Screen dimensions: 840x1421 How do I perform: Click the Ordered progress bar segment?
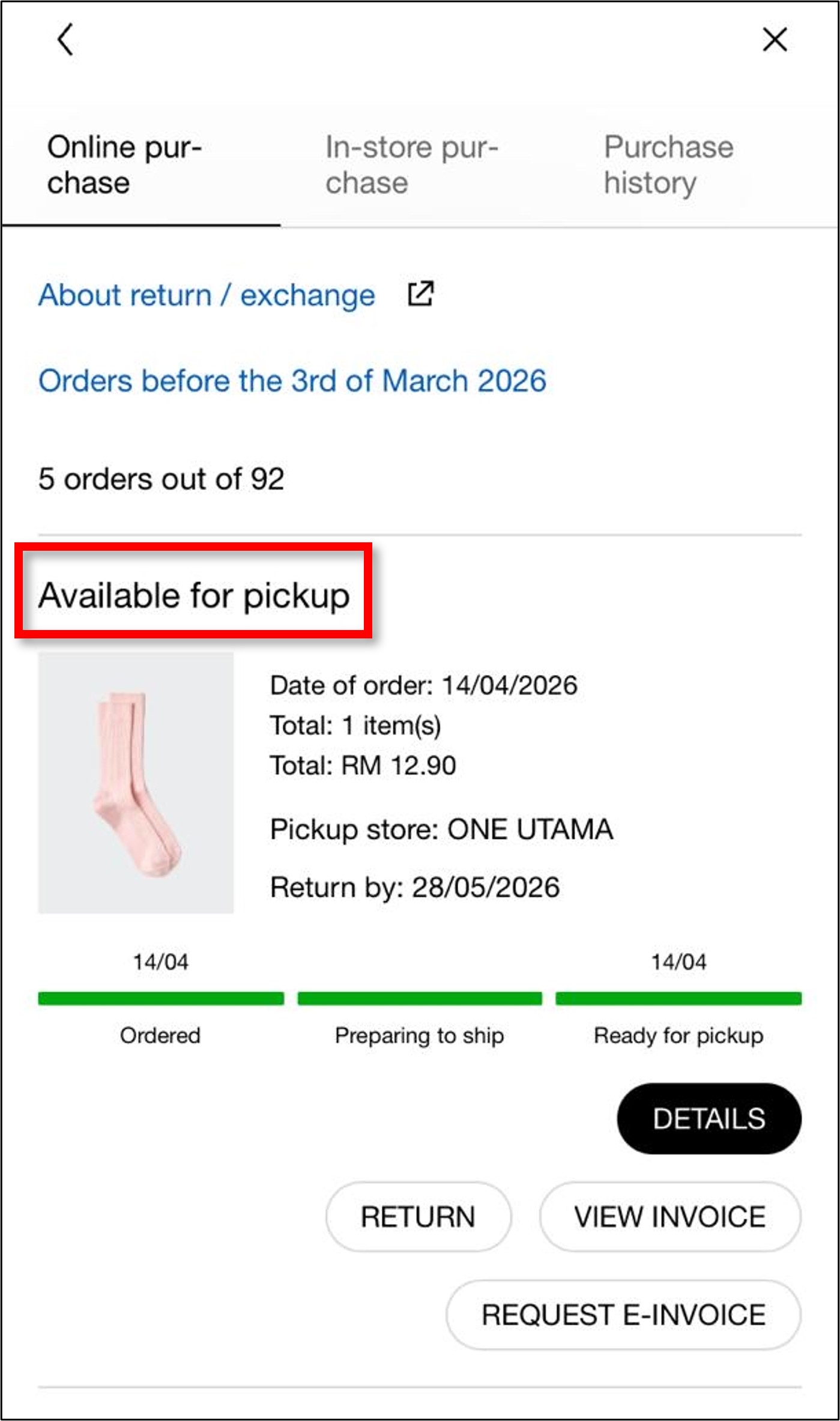pos(161,998)
